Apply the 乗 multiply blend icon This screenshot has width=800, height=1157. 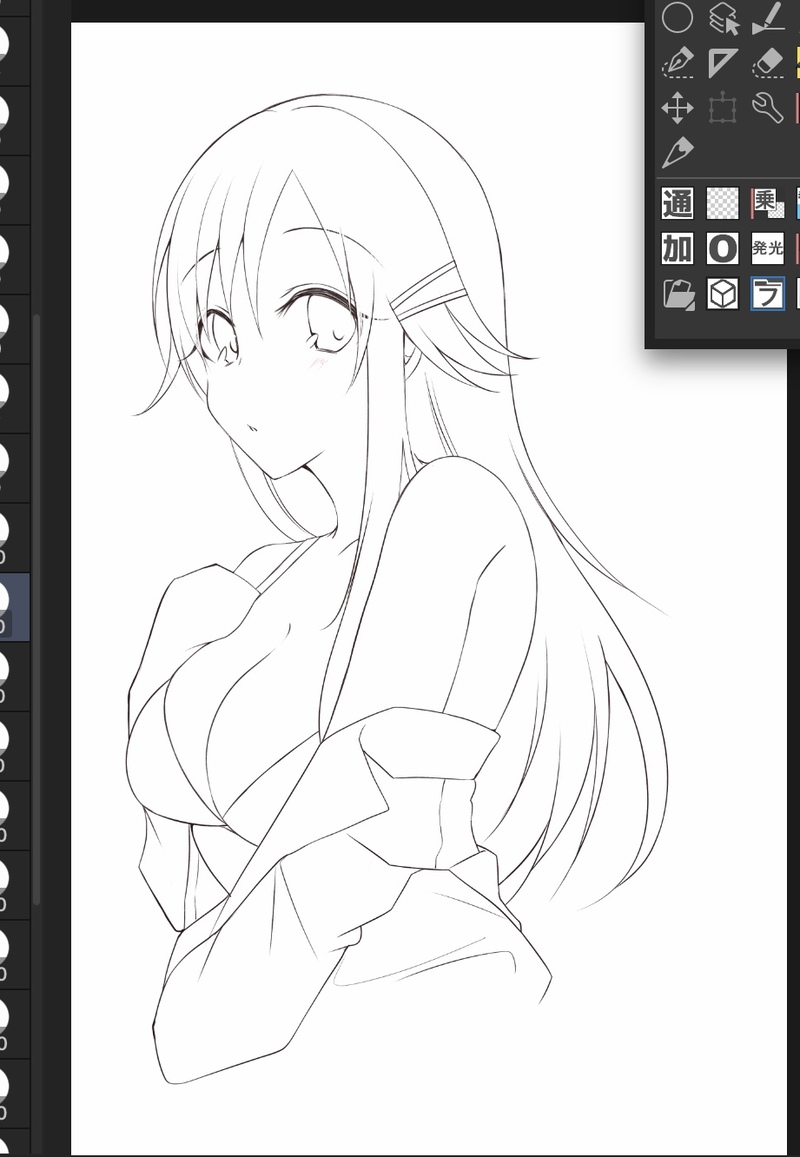(768, 203)
